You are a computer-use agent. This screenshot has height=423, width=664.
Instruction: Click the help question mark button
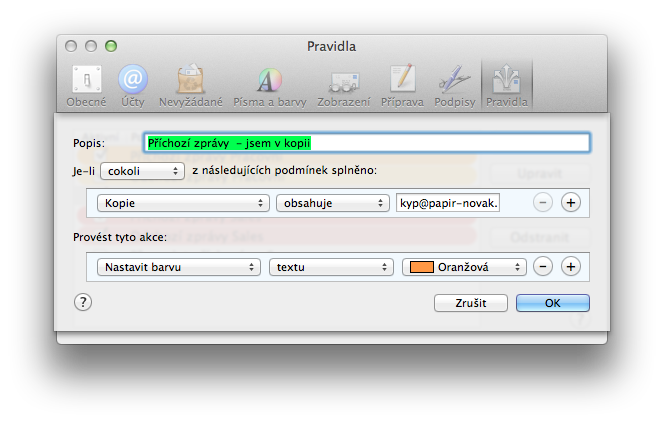83,302
